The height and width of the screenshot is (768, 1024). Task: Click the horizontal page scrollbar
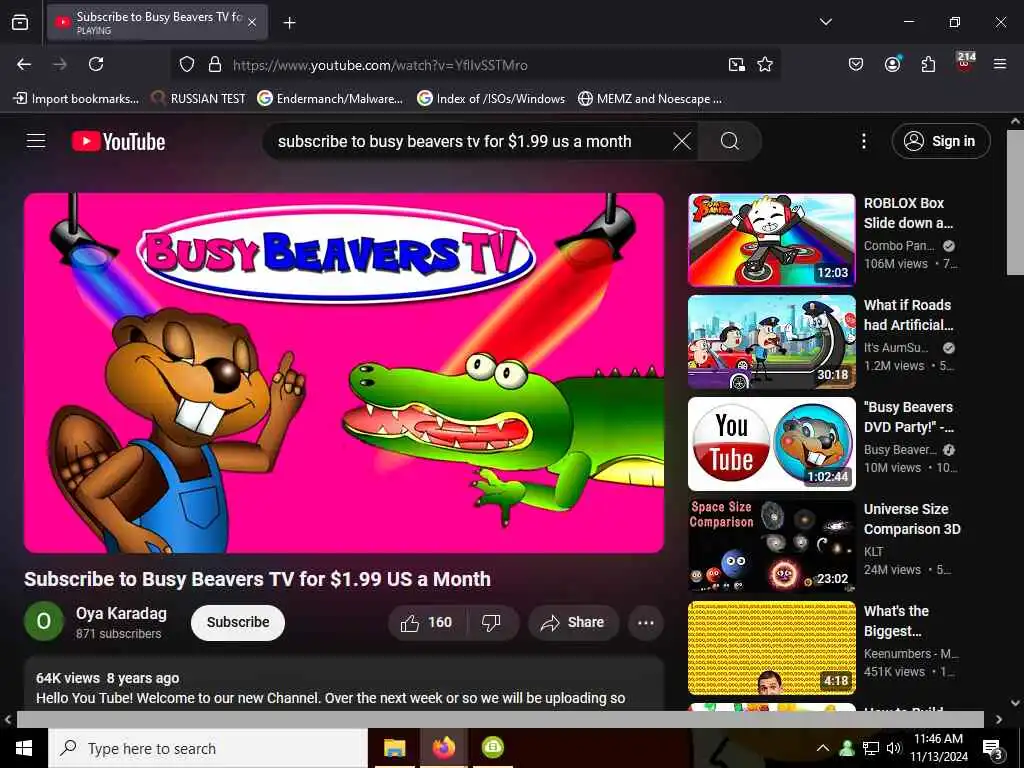tap(500, 719)
